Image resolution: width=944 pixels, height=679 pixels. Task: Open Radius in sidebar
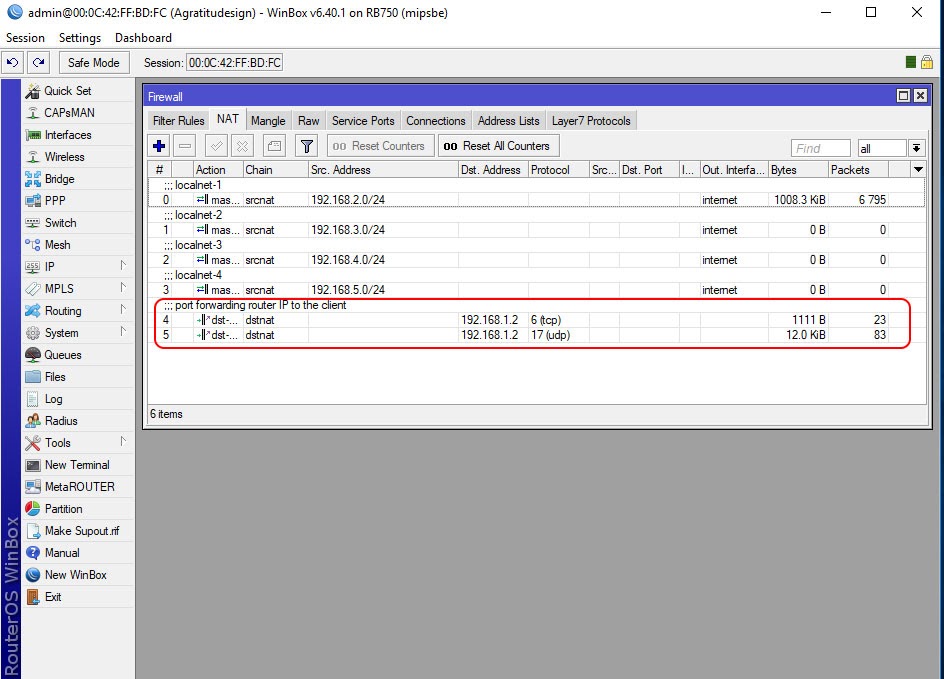click(78, 421)
